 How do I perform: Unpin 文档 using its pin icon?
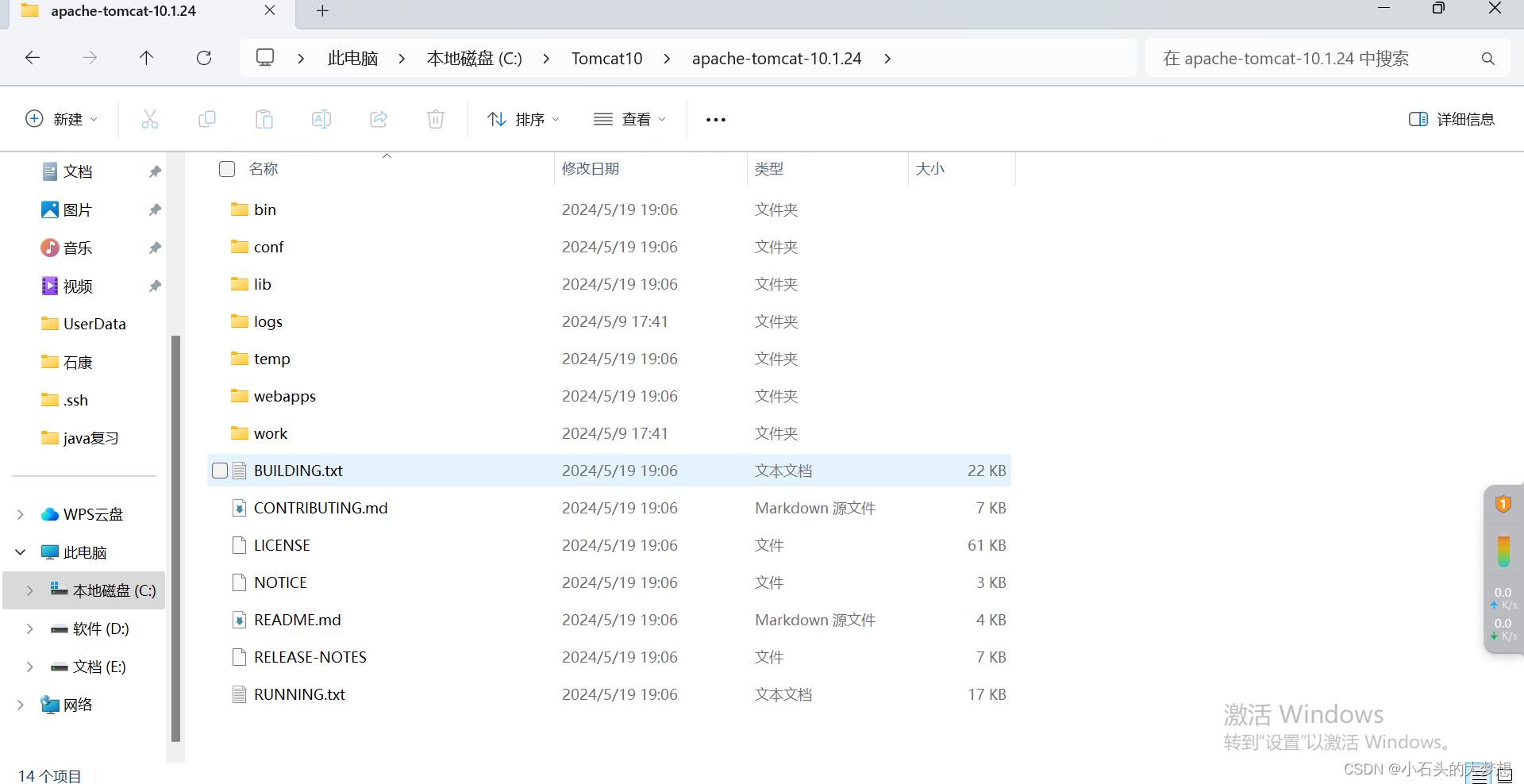(x=155, y=171)
